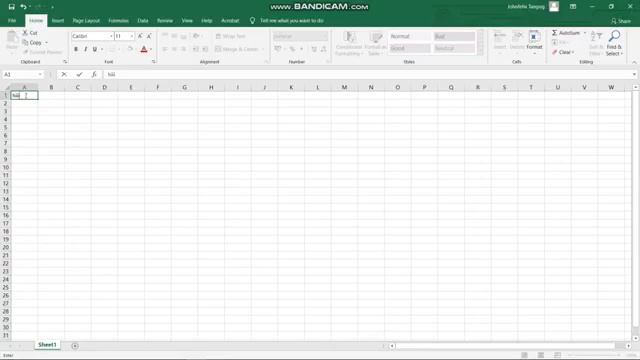Open the Calibri font name dropdown
The image size is (640, 360).
pyautogui.click(x=111, y=36)
